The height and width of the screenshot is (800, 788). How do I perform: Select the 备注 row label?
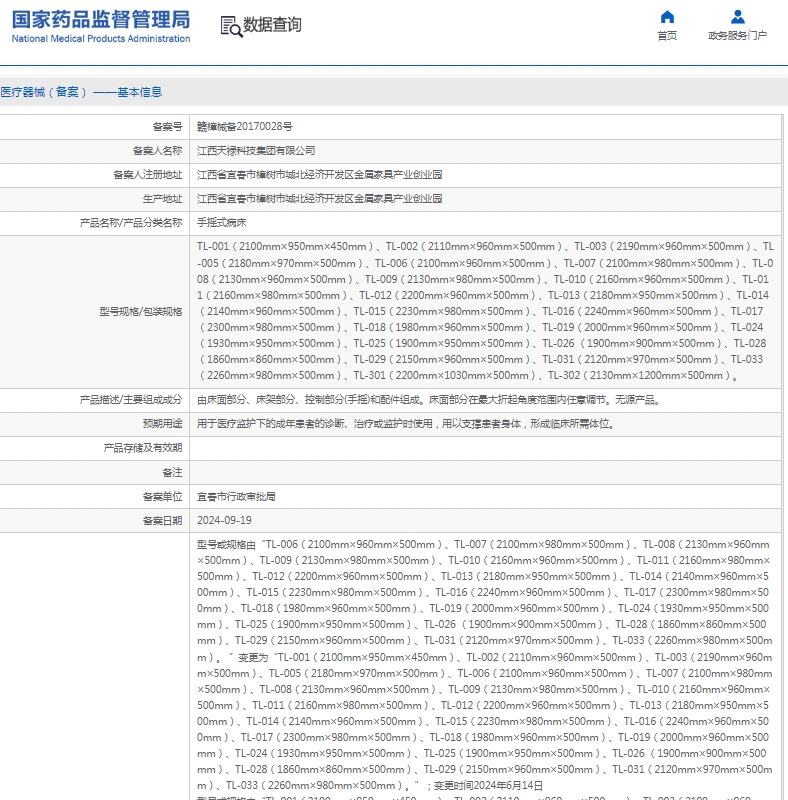click(172, 472)
